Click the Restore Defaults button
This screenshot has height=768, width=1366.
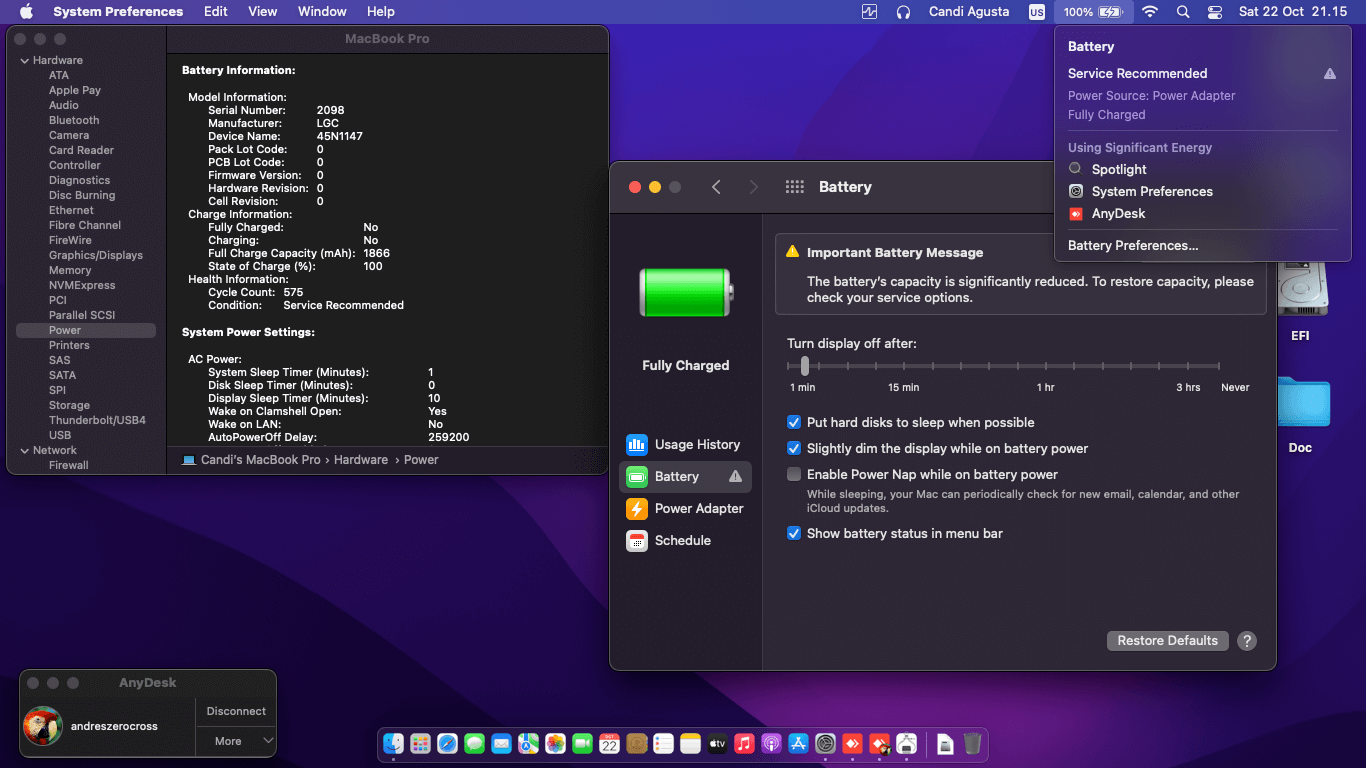(1167, 641)
